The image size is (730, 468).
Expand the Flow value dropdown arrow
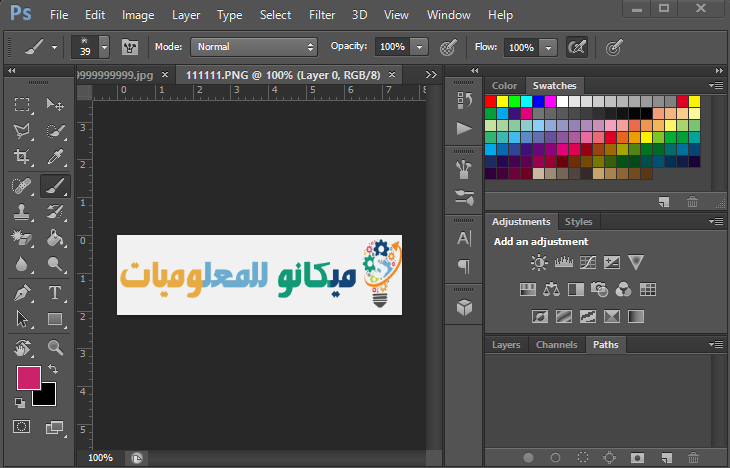[x=547, y=47]
